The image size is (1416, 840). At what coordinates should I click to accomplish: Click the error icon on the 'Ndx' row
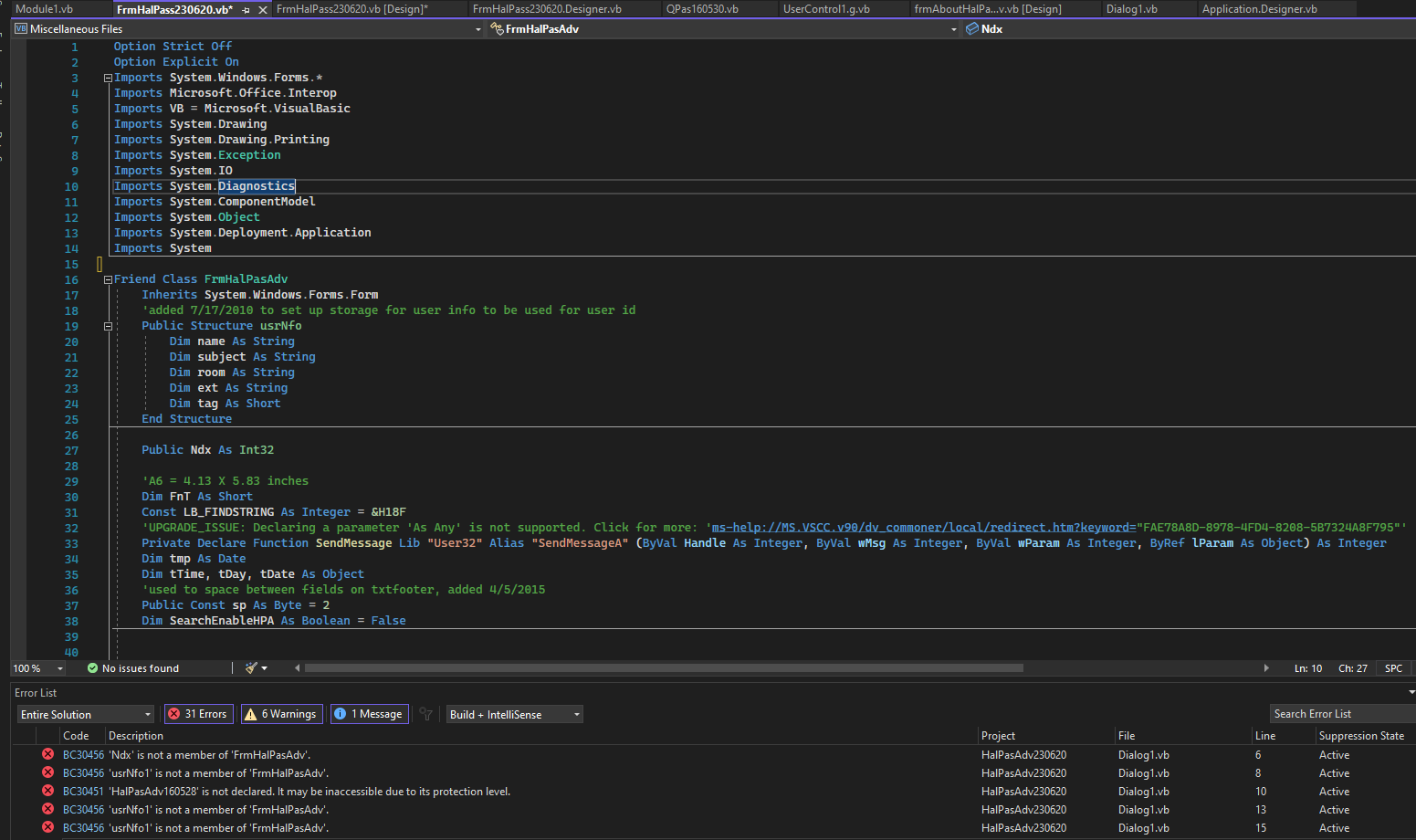(x=47, y=754)
